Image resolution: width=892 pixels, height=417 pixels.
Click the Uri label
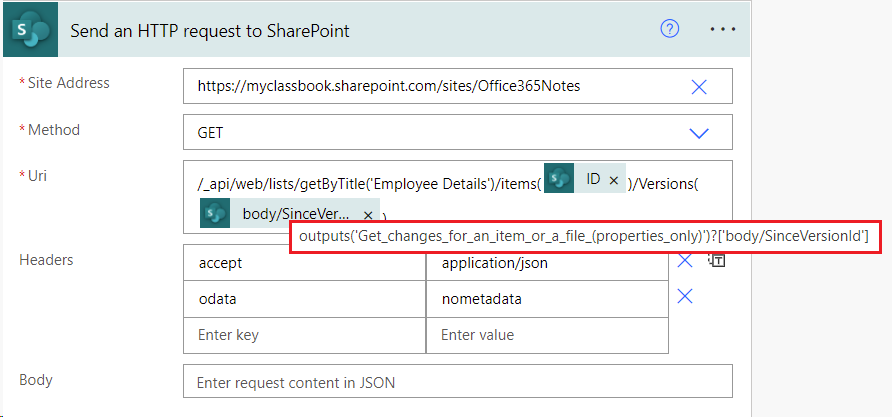pyautogui.click(x=37, y=176)
